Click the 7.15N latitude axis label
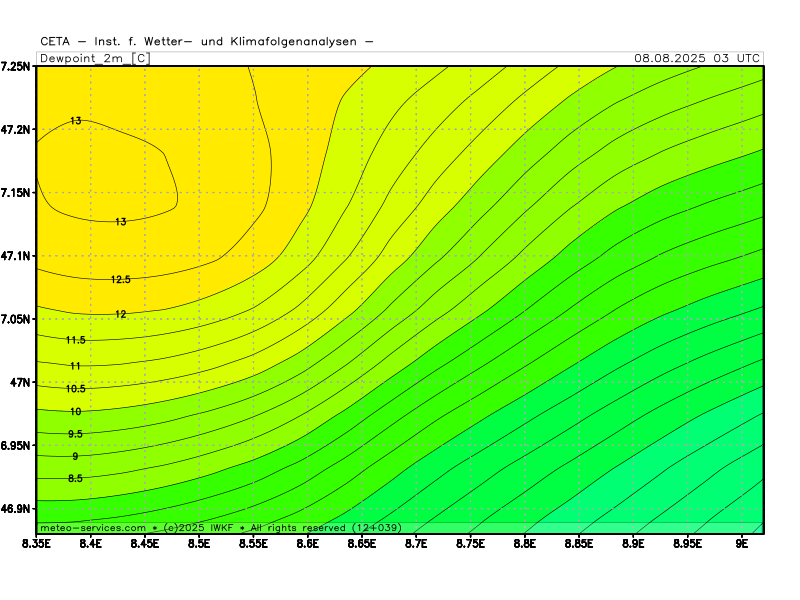Image resolution: width=800 pixels, height=600 pixels. [x=16, y=193]
